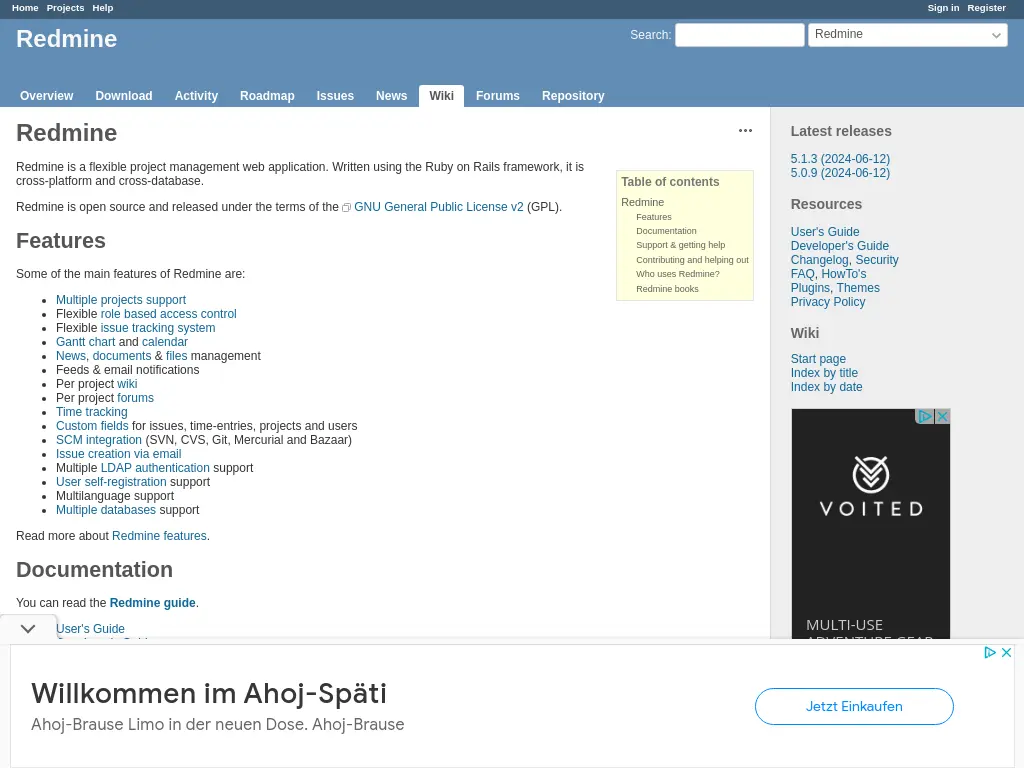Click the Security link

(877, 260)
